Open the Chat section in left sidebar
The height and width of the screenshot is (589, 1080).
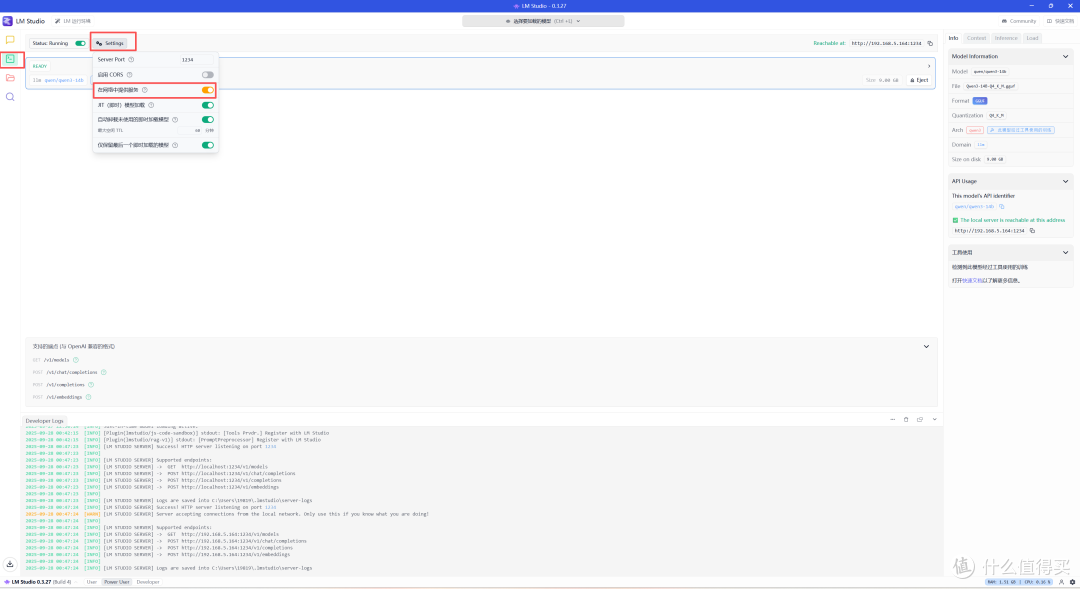pyautogui.click(x=10, y=40)
